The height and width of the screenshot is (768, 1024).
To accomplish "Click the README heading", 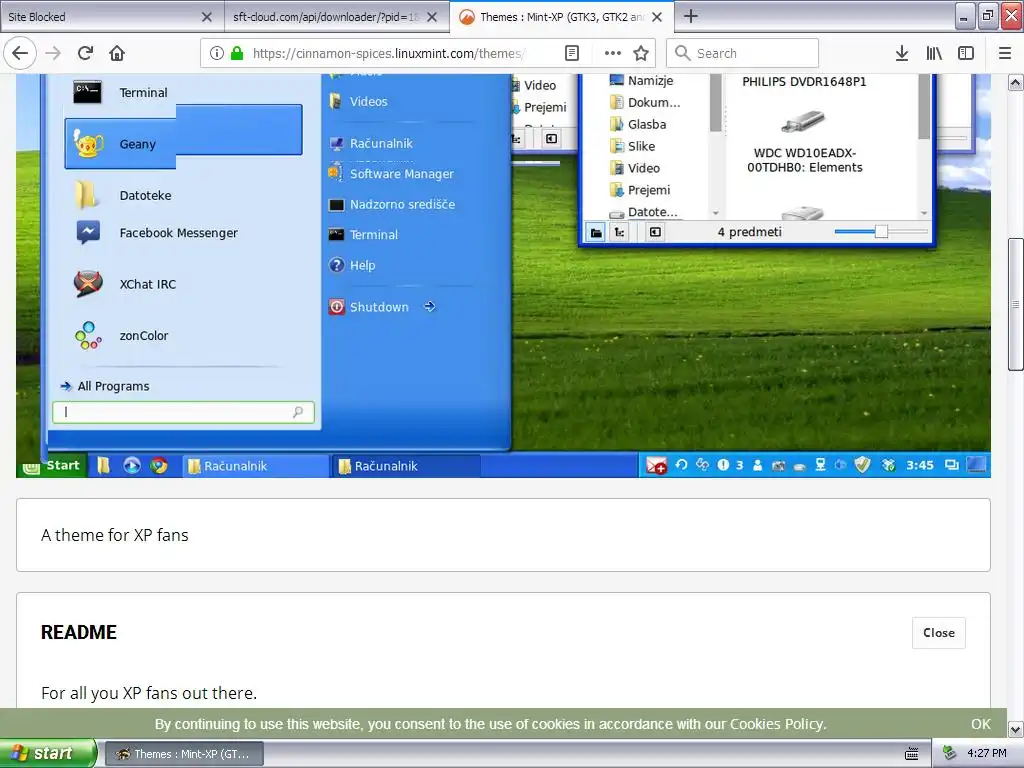I will [x=79, y=632].
